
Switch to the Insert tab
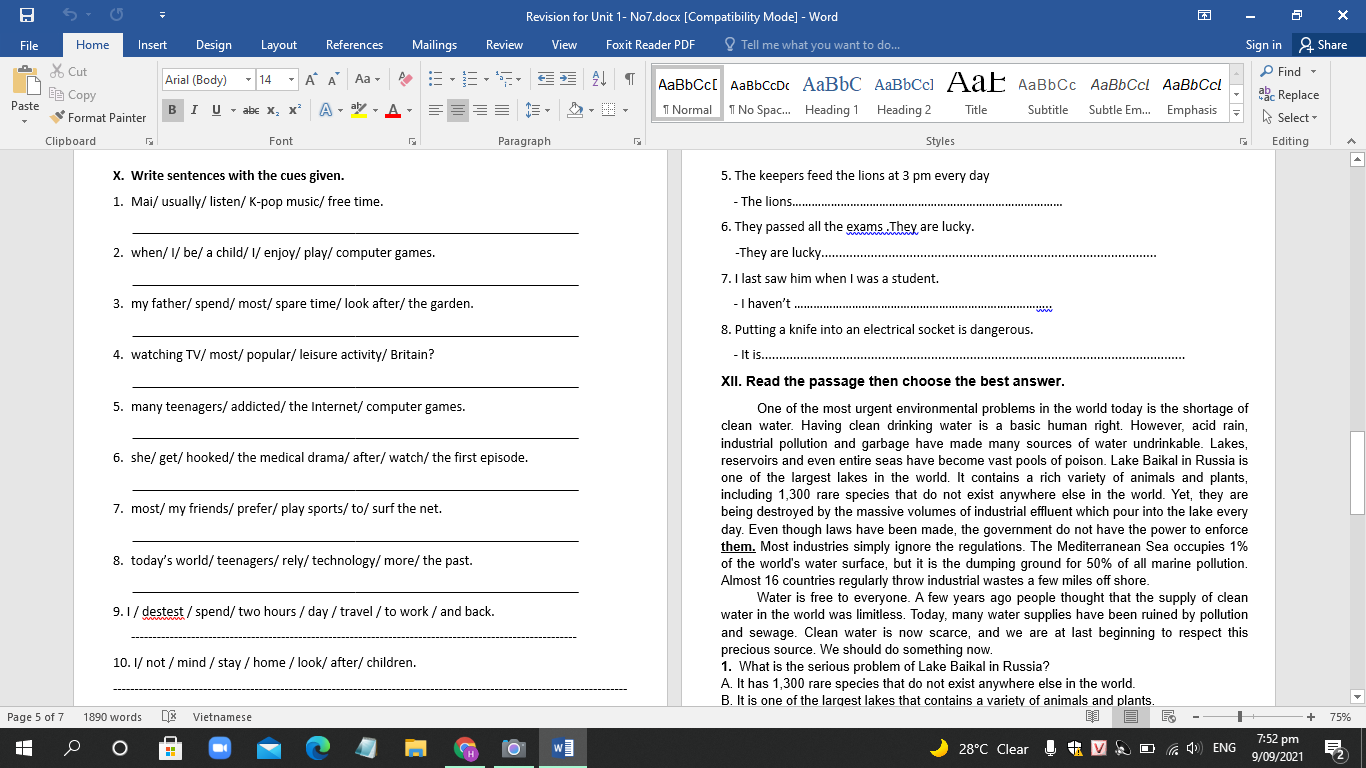(x=153, y=45)
